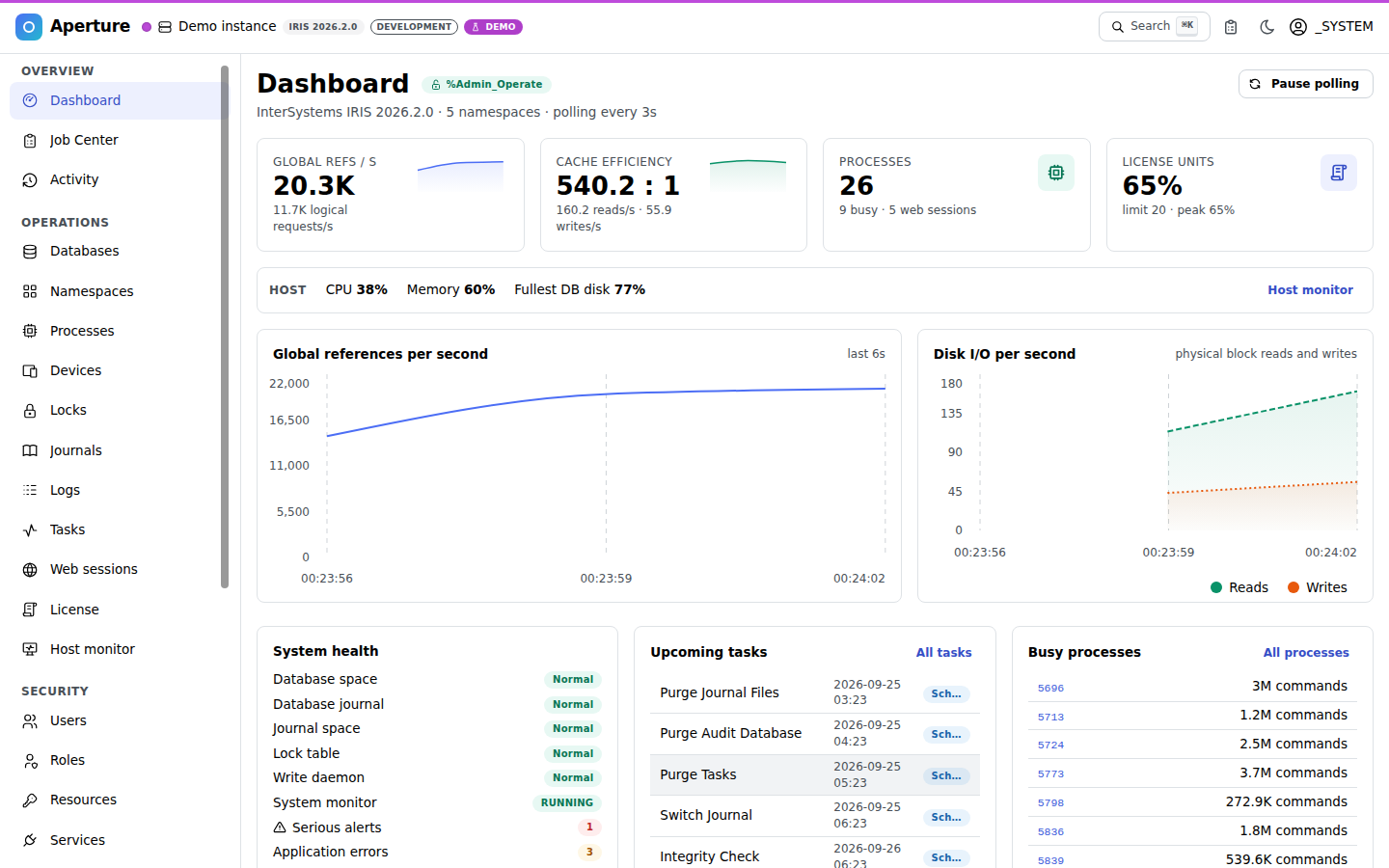Image resolution: width=1389 pixels, height=868 pixels.
Task: Click the Web sessions globe icon
Action: (x=30, y=569)
